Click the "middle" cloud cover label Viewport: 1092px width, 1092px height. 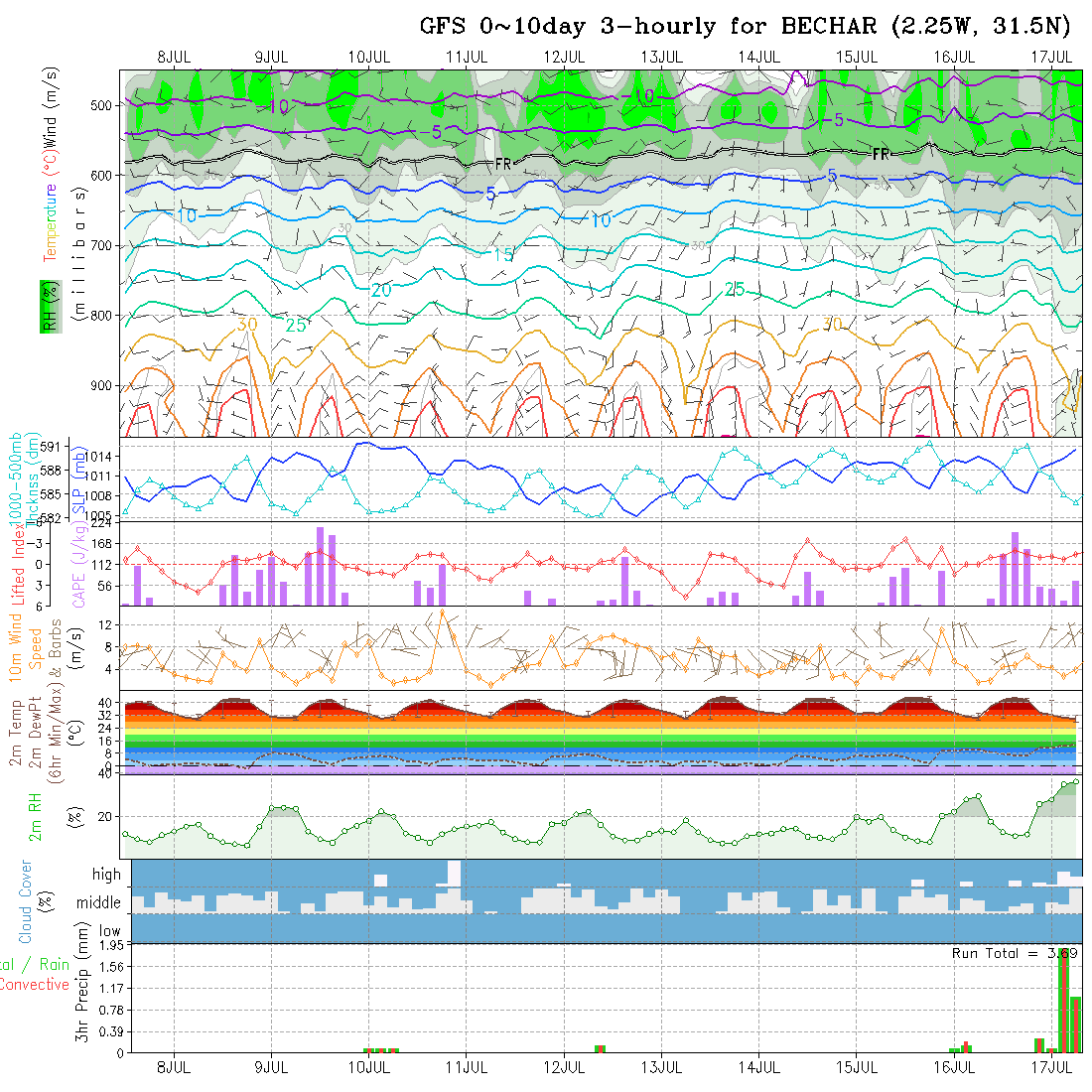click(99, 903)
